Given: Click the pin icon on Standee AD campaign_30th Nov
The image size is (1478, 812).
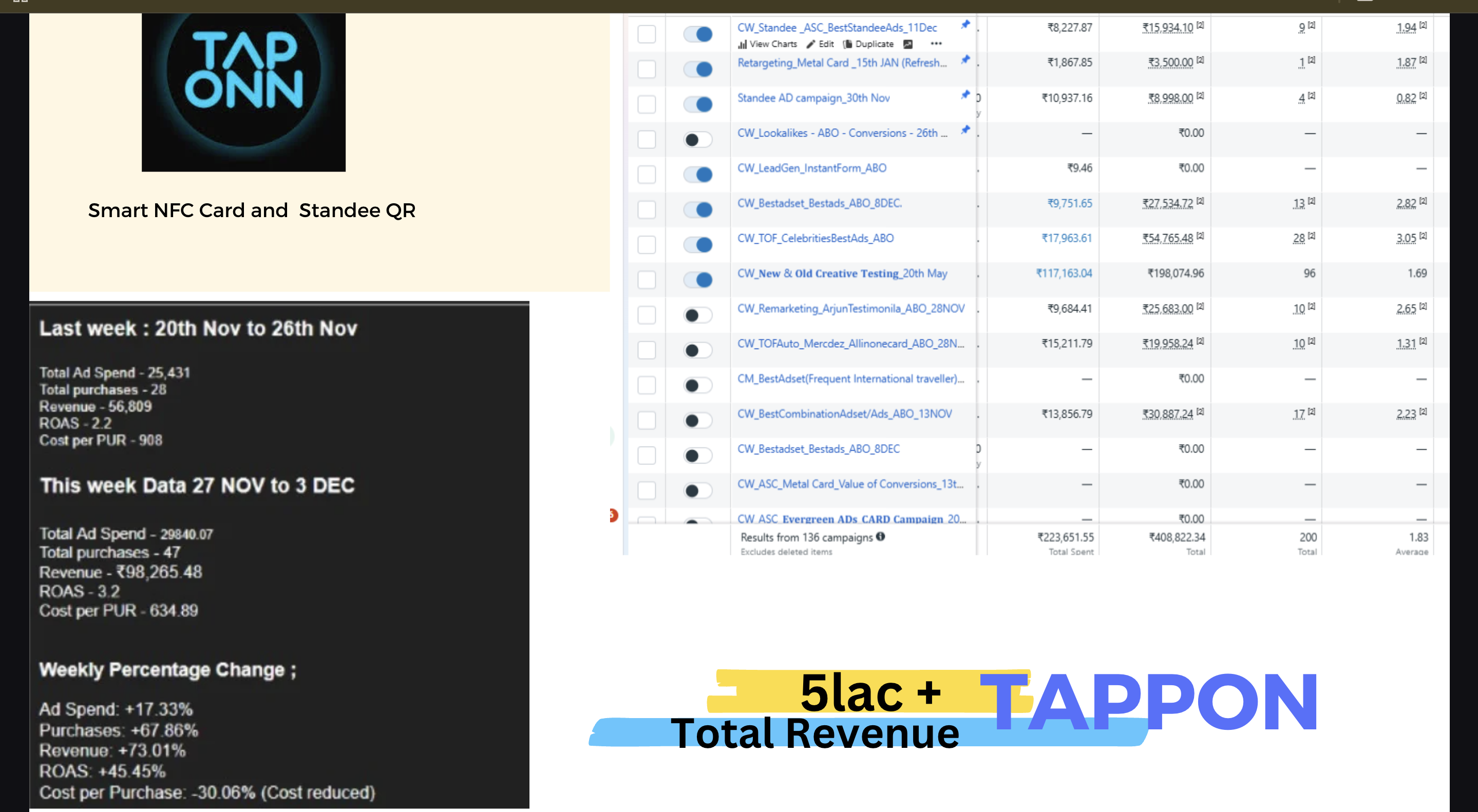Looking at the screenshot, I should point(965,94).
